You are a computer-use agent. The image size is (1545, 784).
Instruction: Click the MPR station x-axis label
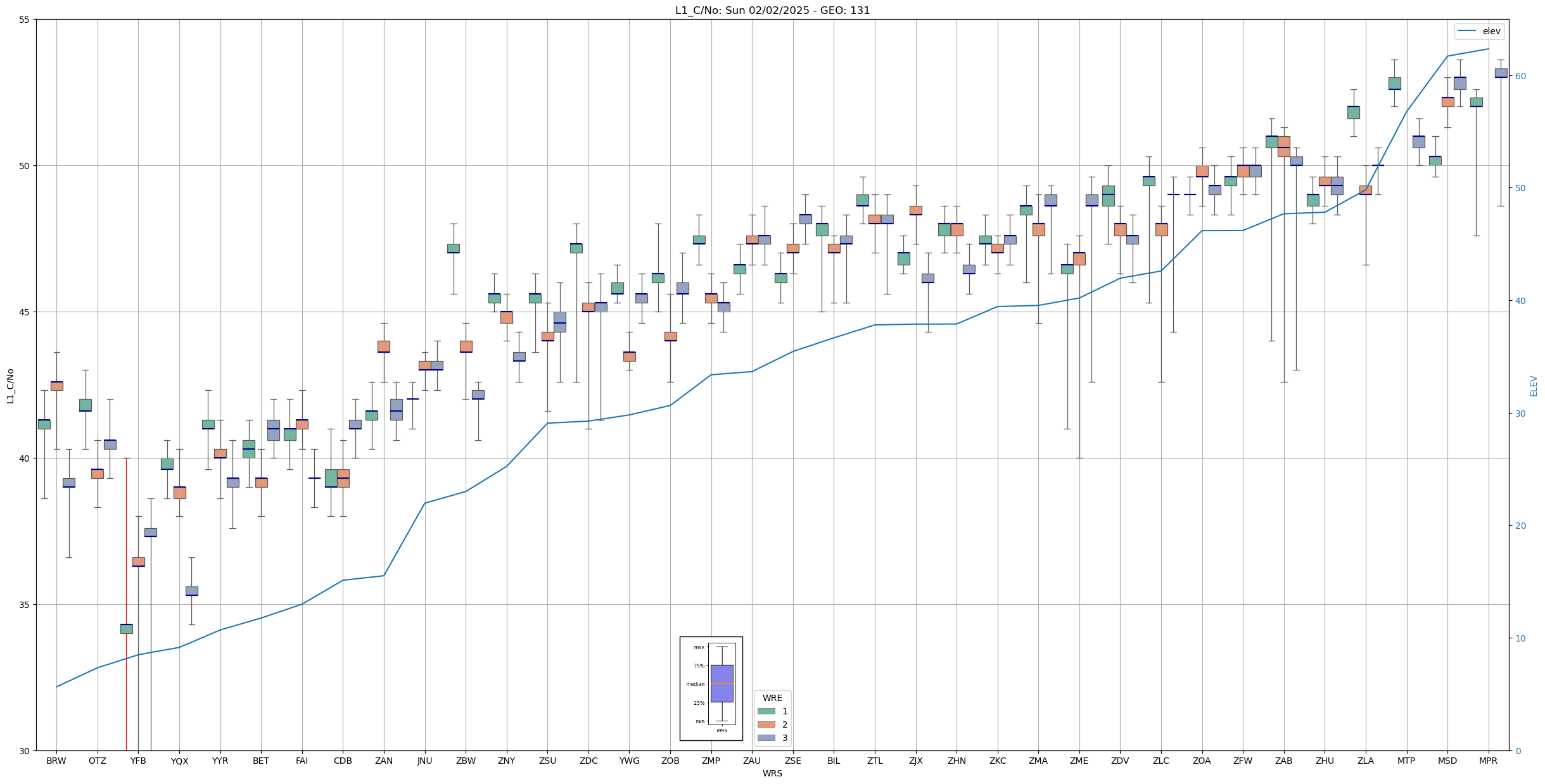[1488, 761]
